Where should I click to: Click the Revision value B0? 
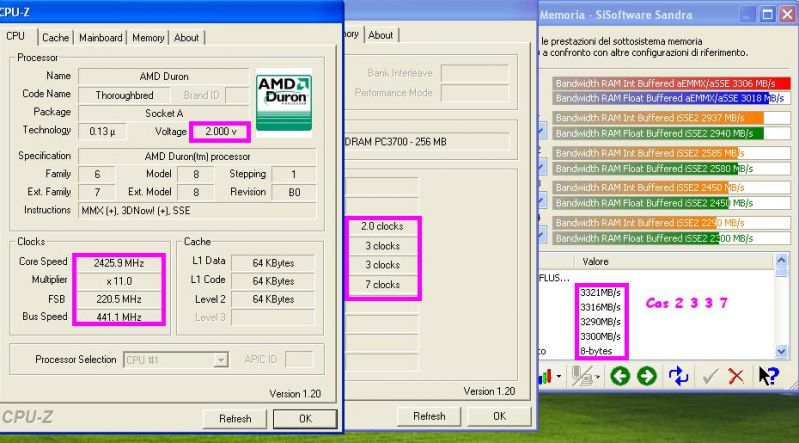pyautogui.click(x=294, y=193)
